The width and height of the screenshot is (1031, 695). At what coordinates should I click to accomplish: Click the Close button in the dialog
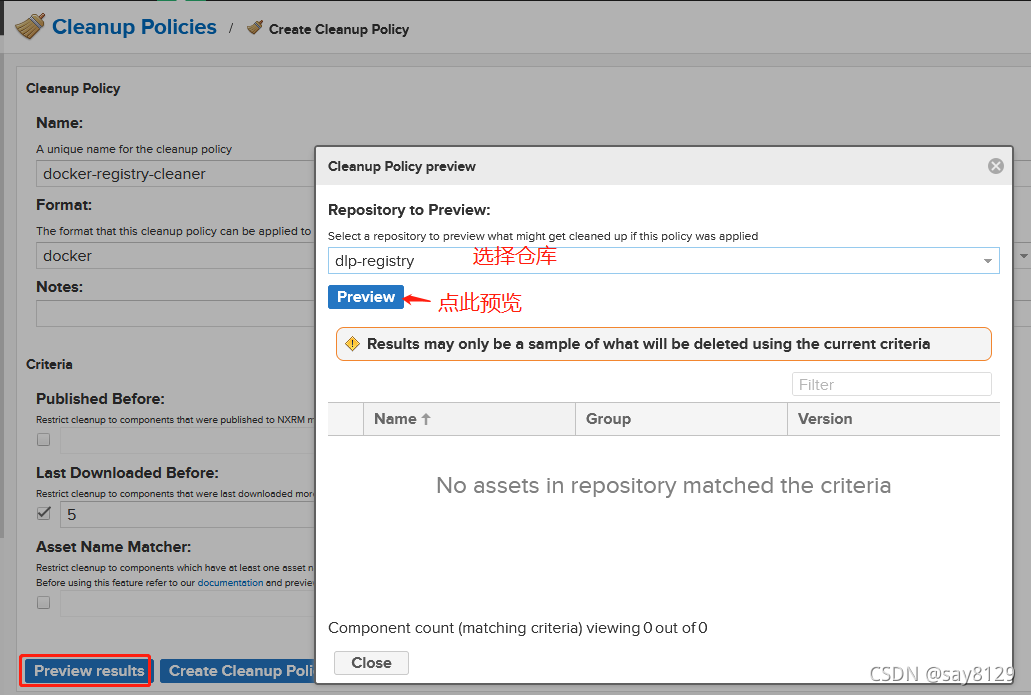coord(371,662)
